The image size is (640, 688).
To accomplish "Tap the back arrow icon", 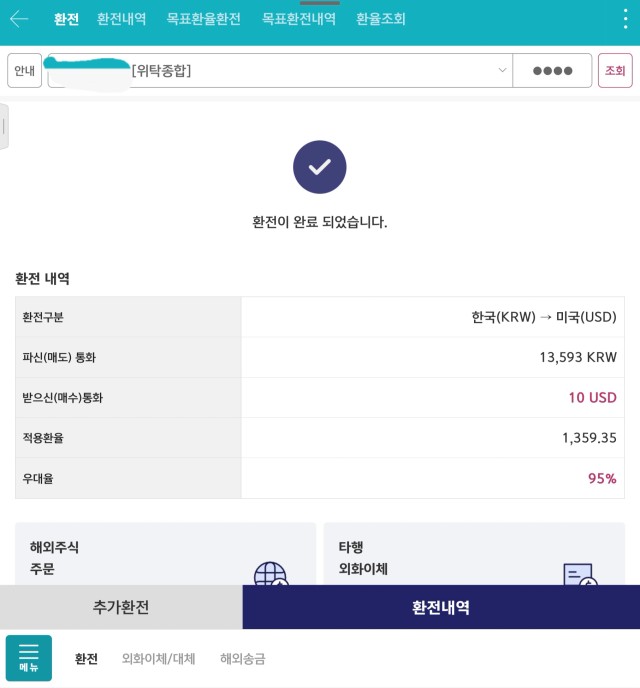I will coord(19,19).
